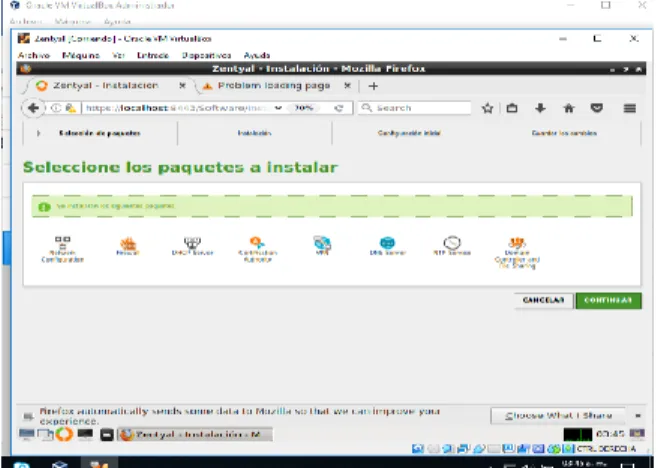Click the Firefox Search input field
The height and width of the screenshot is (468, 658).
click(x=415, y=108)
